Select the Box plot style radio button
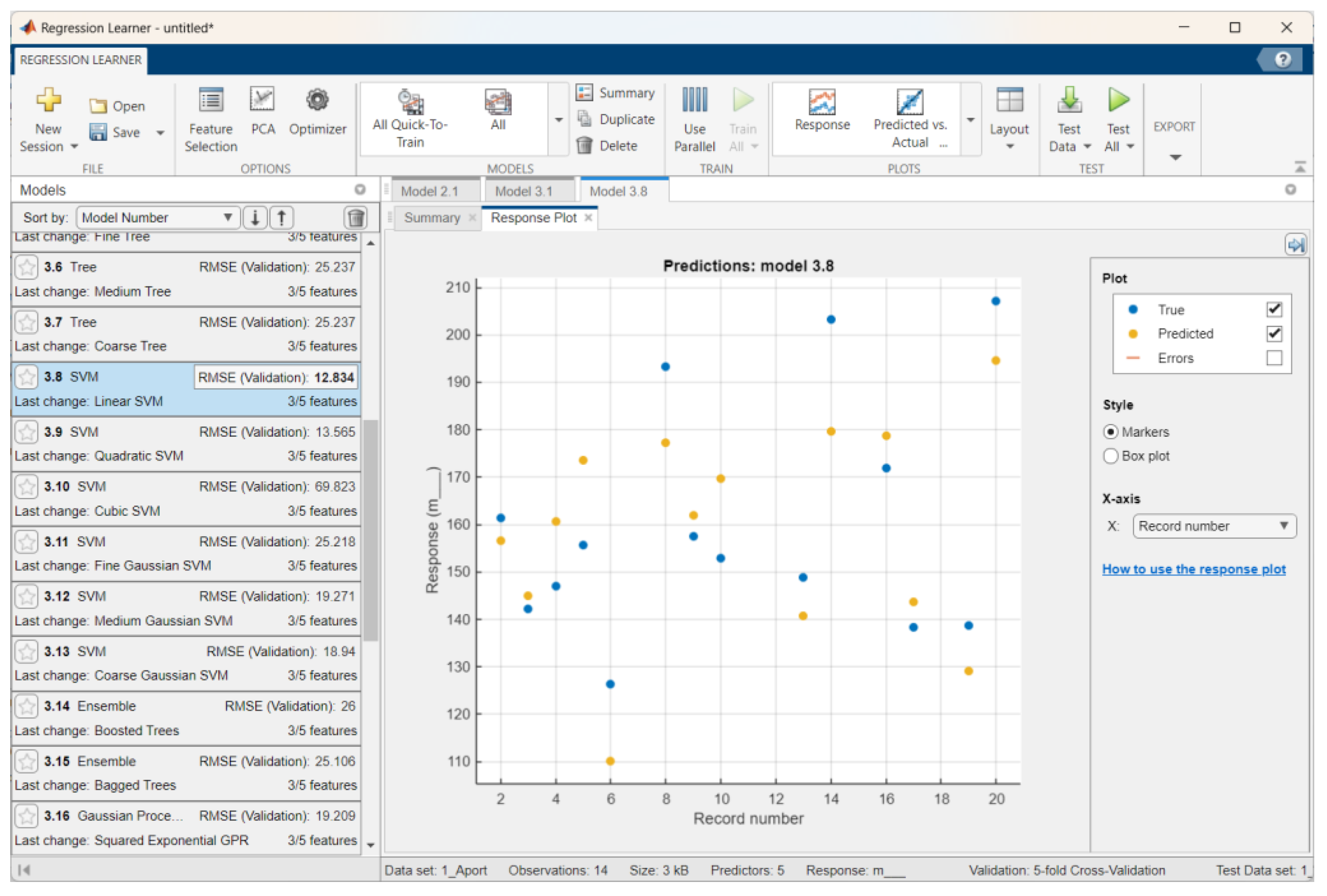Viewport: 1327px width, 896px height. (x=1110, y=456)
